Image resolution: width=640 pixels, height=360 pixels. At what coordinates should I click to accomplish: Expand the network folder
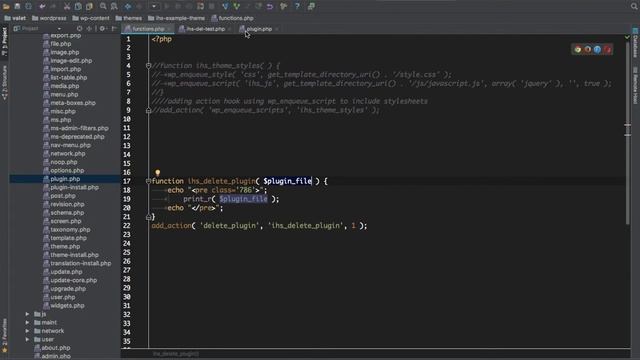tap(27, 331)
